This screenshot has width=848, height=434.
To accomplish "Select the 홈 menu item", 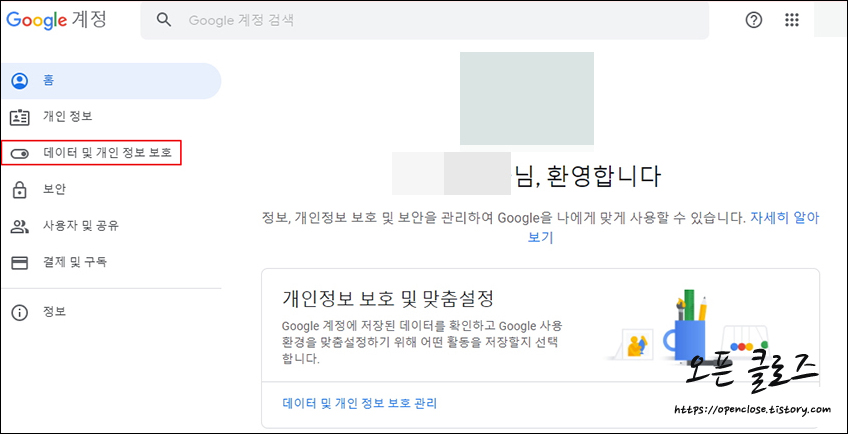I will [111, 81].
